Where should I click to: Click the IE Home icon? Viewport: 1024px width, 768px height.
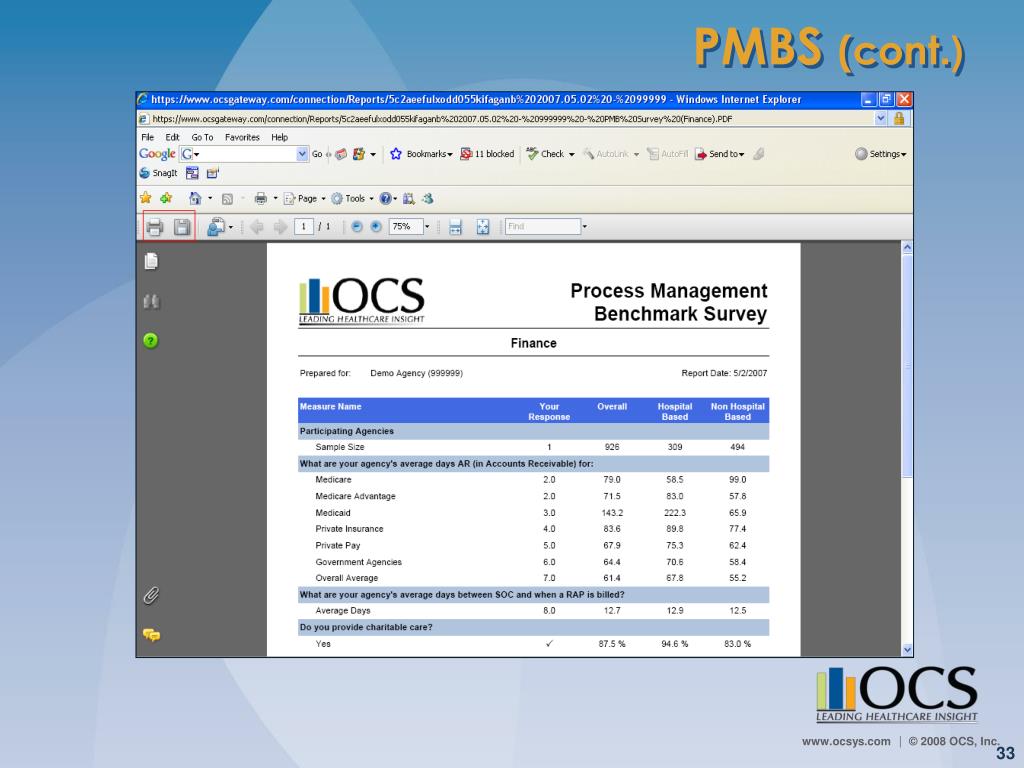(x=195, y=198)
